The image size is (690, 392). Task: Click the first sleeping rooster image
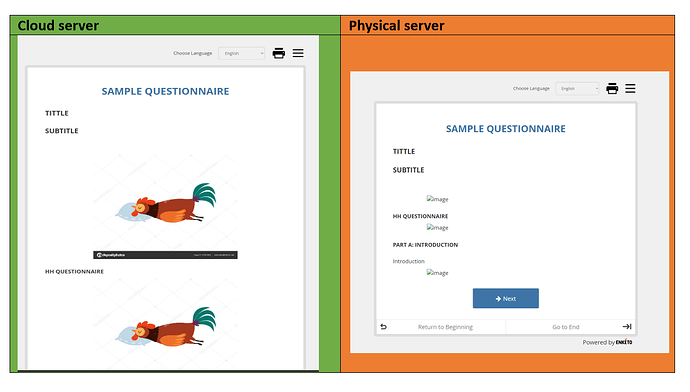(165, 202)
